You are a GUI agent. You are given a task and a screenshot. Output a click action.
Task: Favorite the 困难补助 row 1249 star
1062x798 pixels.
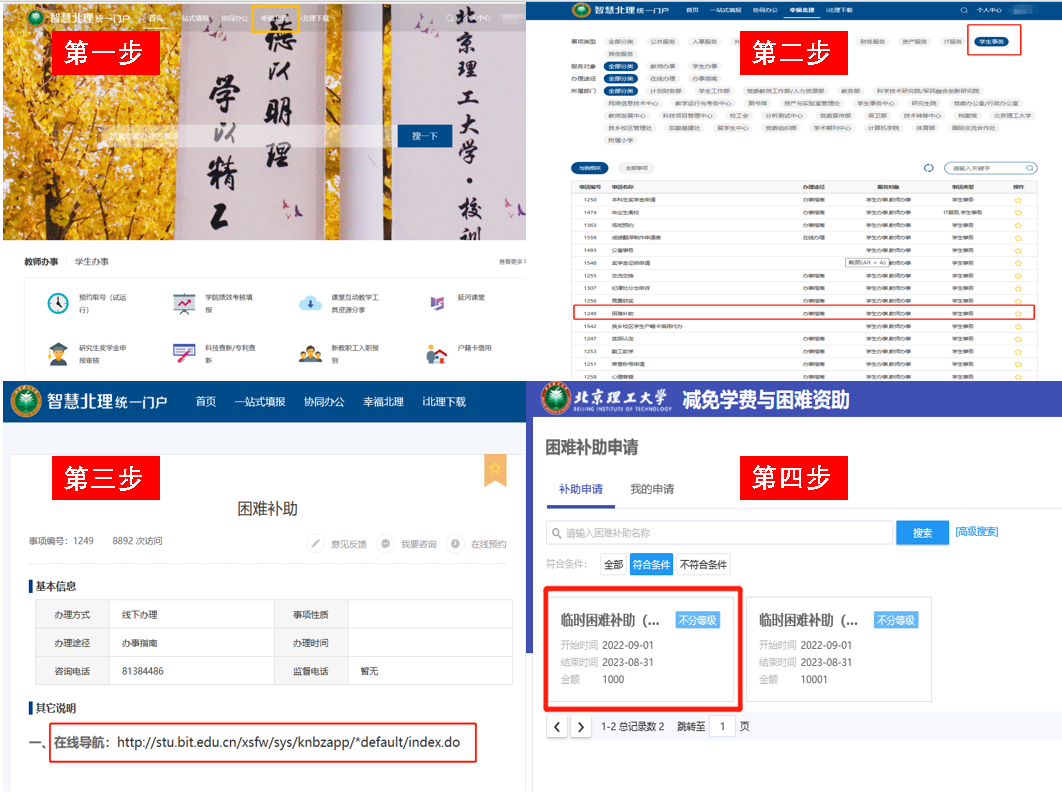[1017, 314]
